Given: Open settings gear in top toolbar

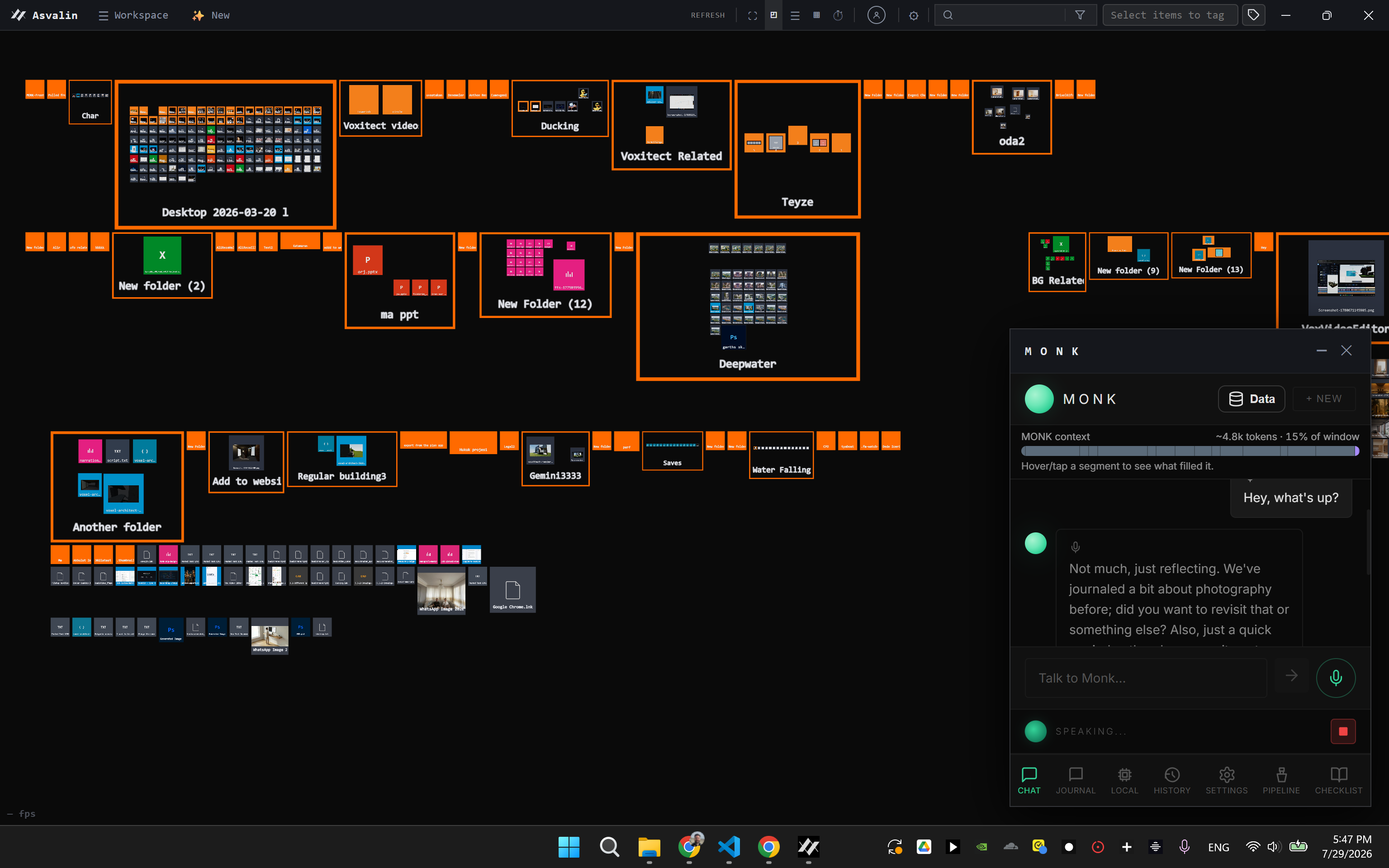Looking at the screenshot, I should pyautogui.click(x=914, y=15).
